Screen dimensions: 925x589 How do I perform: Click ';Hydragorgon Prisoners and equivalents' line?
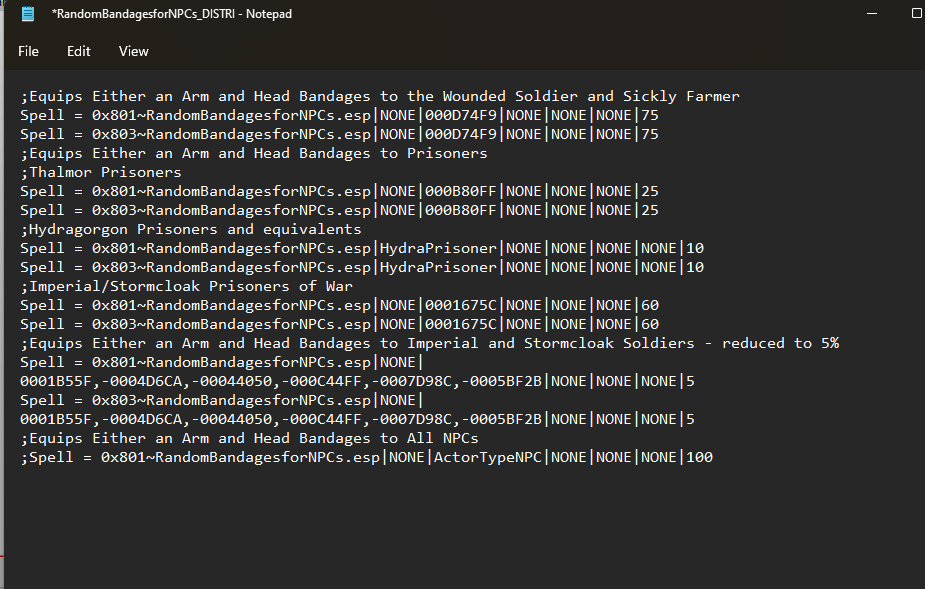coord(191,229)
